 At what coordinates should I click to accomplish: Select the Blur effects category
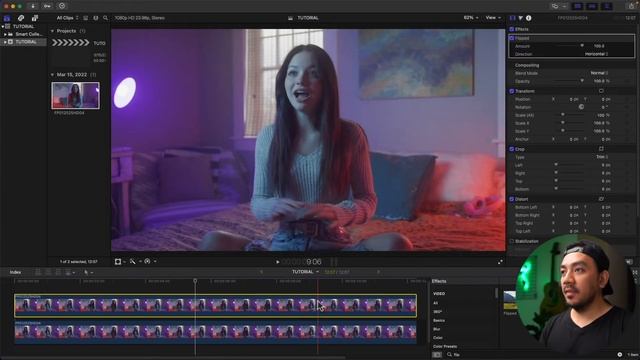pyautogui.click(x=437, y=329)
